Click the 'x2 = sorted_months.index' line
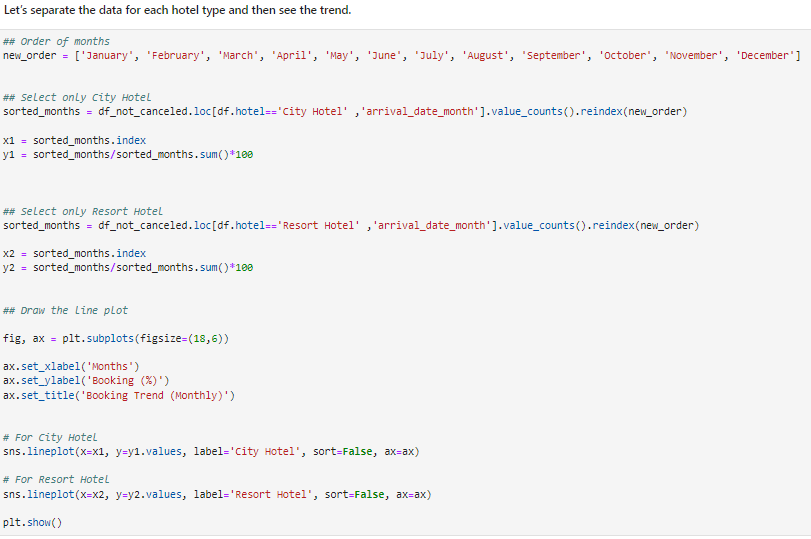Image resolution: width=811 pixels, height=539 pixels. [x=75, y=254]
